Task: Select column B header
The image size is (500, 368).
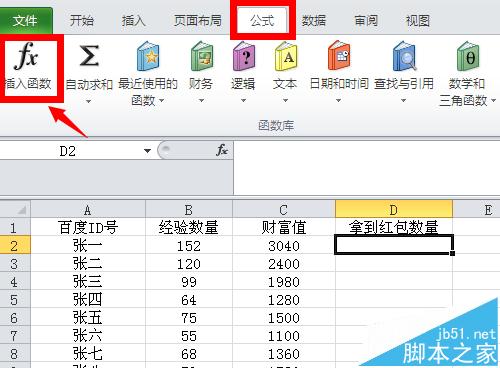Action: click(189, 210)
